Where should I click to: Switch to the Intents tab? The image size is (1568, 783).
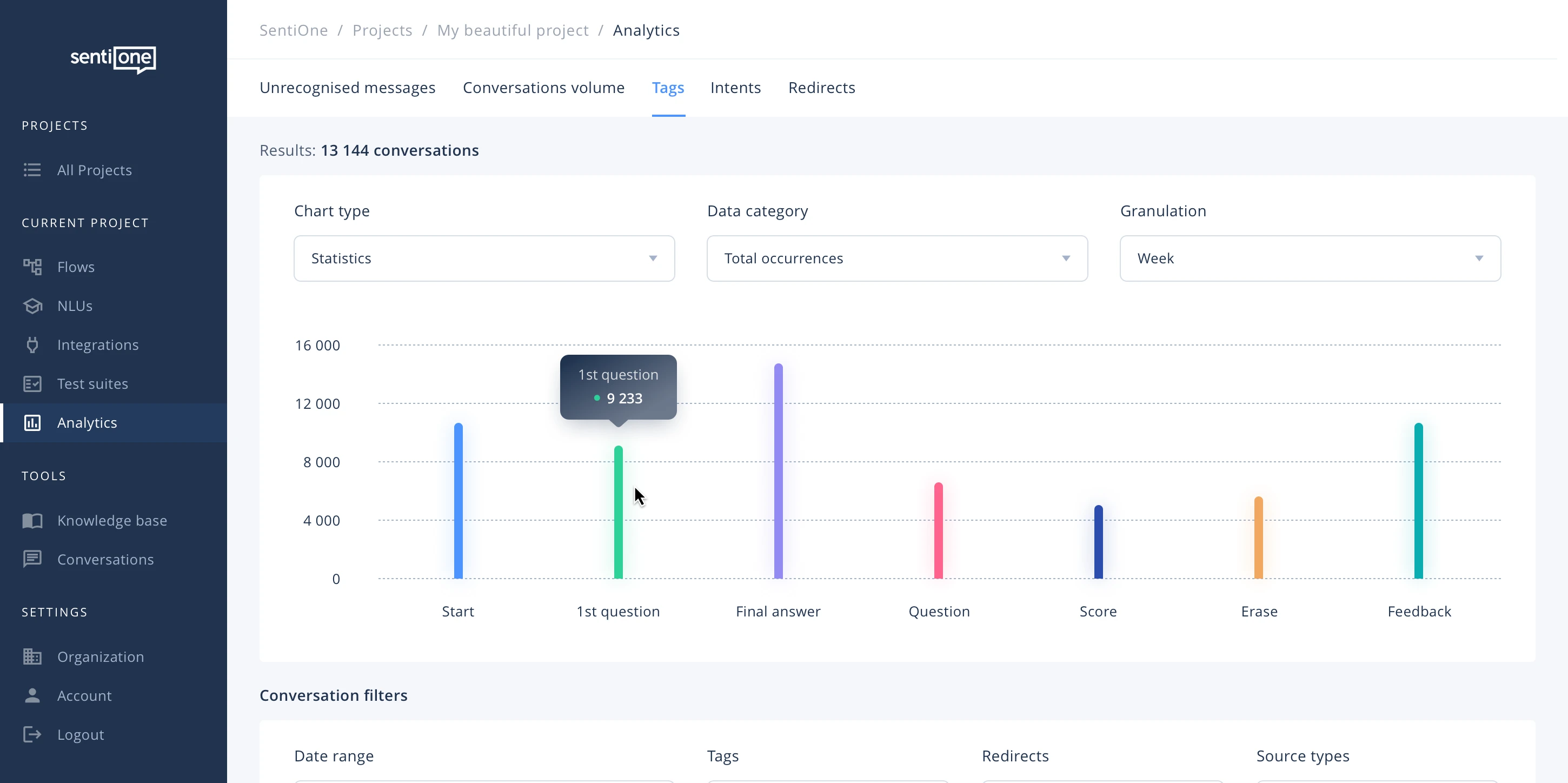click(735, 88)
